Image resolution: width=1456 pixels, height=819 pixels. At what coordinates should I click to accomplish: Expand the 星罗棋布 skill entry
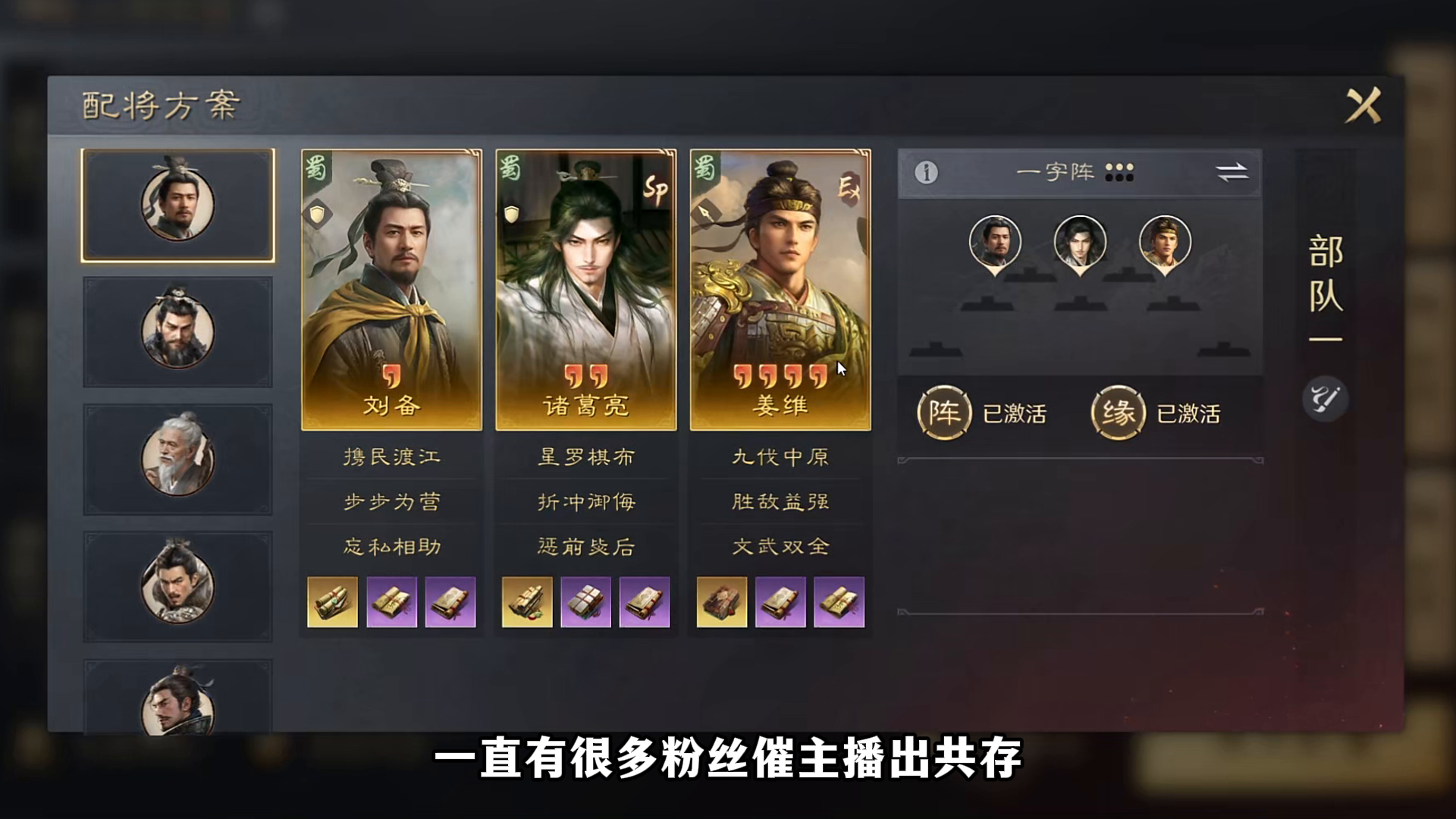(x=585, y=457)
